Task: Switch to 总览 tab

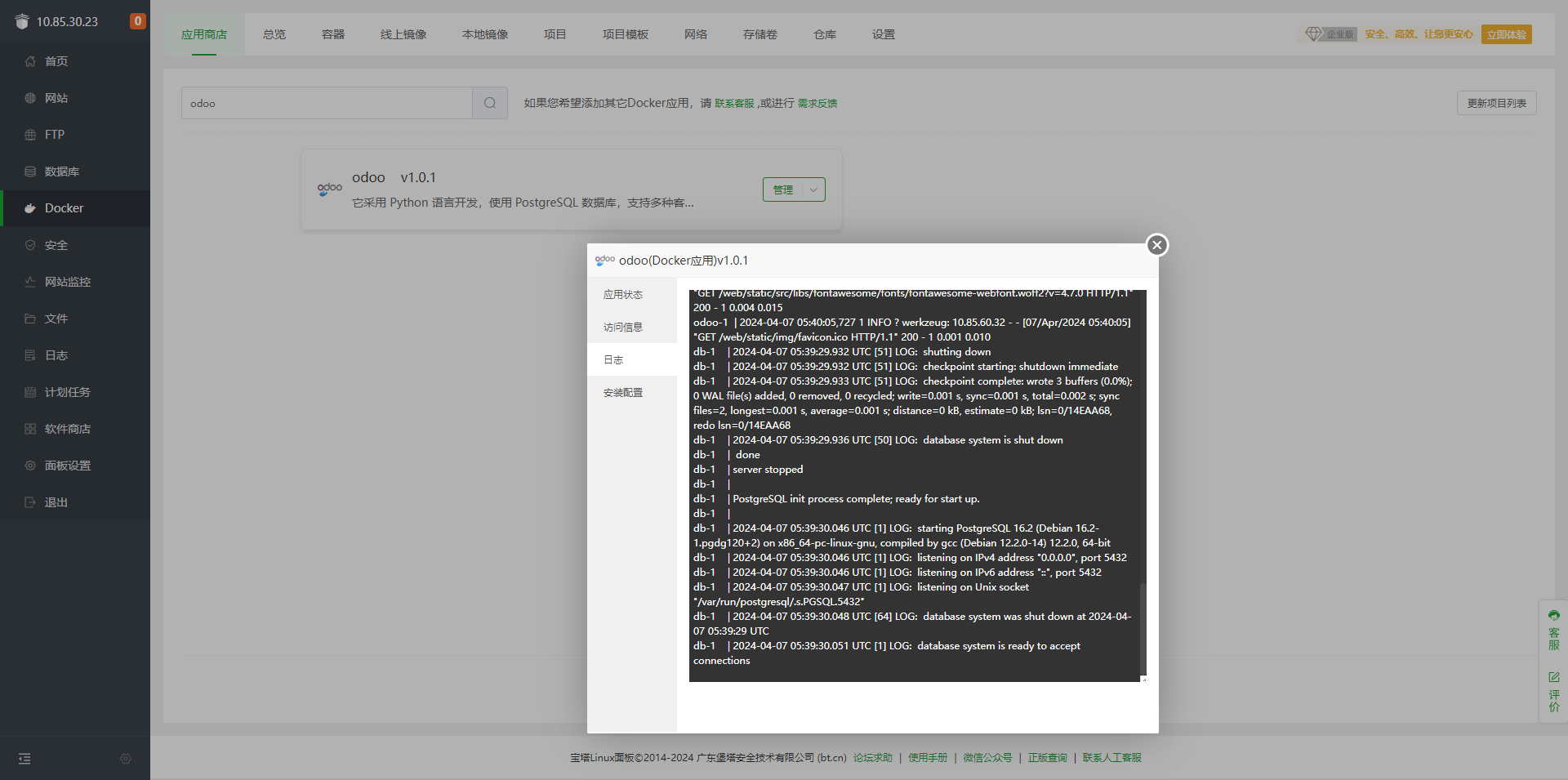Action: (x=274, y=34)
